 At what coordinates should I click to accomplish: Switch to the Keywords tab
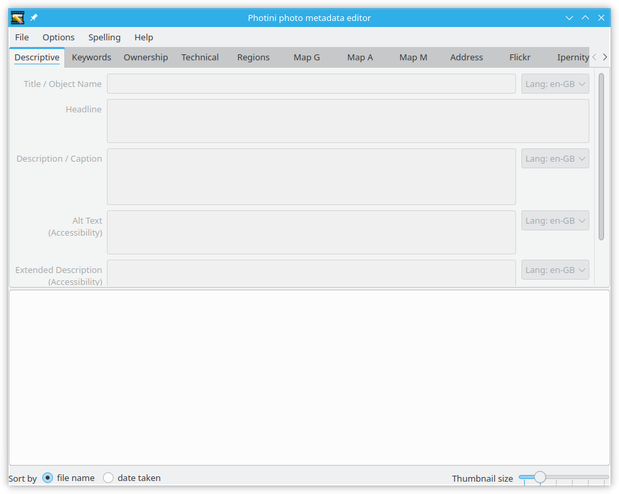(x=92, y=57)
